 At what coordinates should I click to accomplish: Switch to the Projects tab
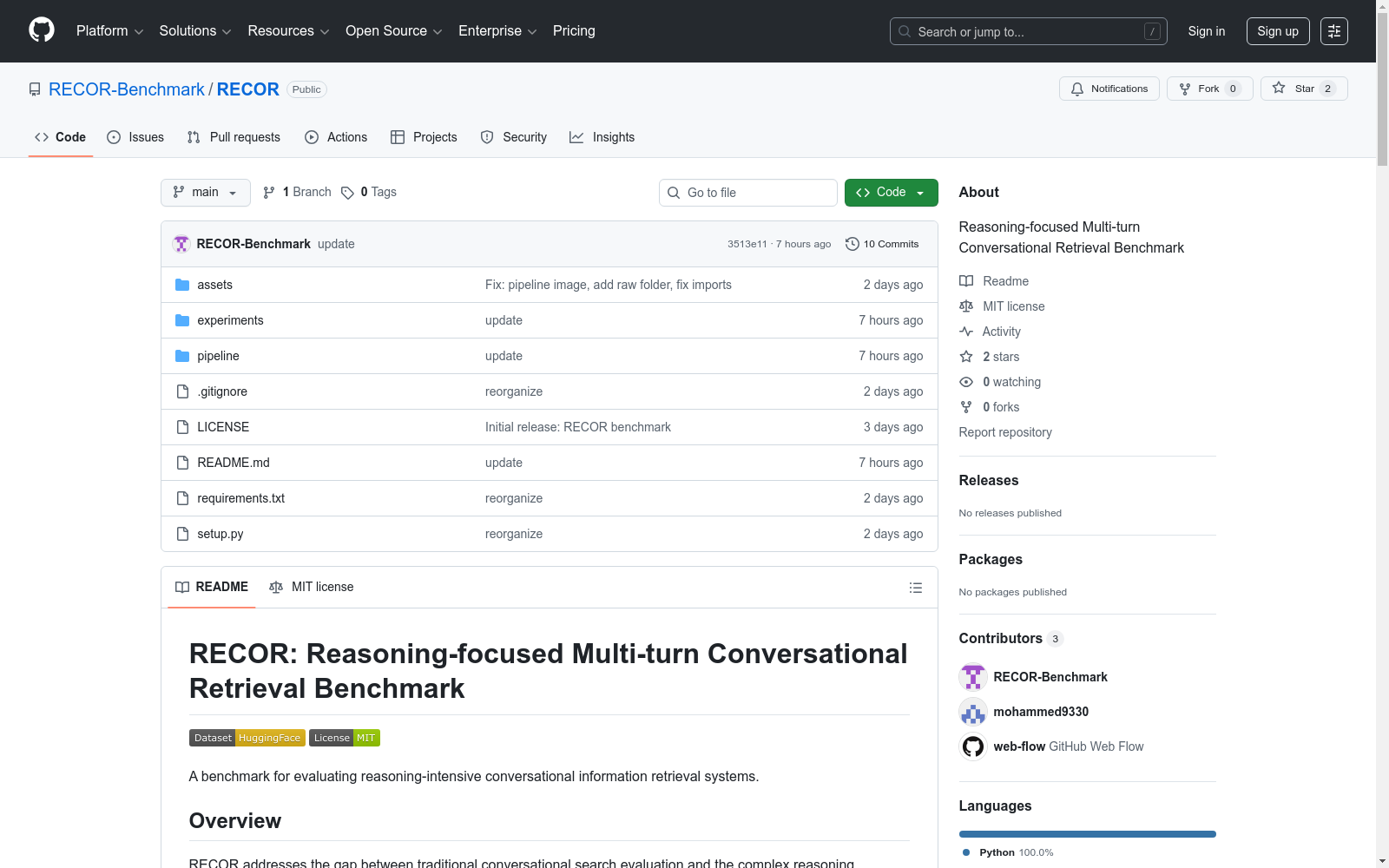point(424,137)
